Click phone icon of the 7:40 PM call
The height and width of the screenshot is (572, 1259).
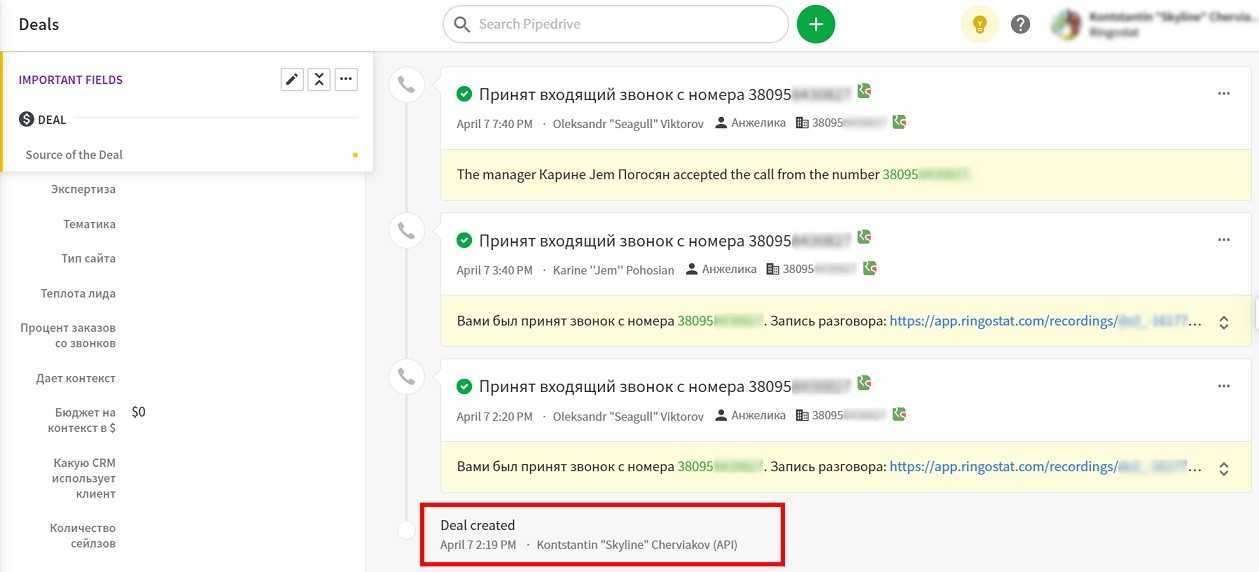406,85
